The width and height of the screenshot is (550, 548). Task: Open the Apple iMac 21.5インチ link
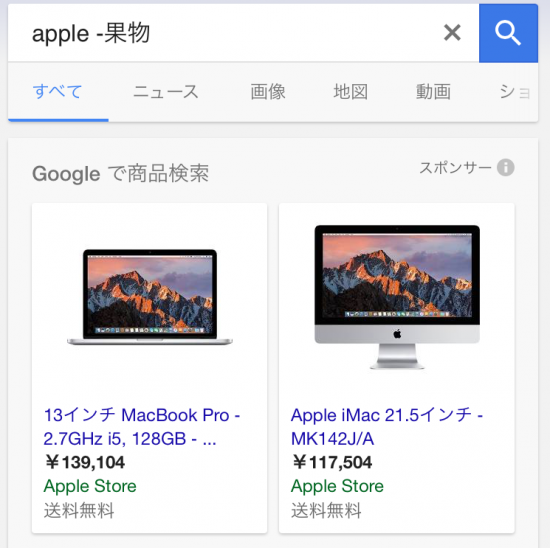(x=387, y=427)
